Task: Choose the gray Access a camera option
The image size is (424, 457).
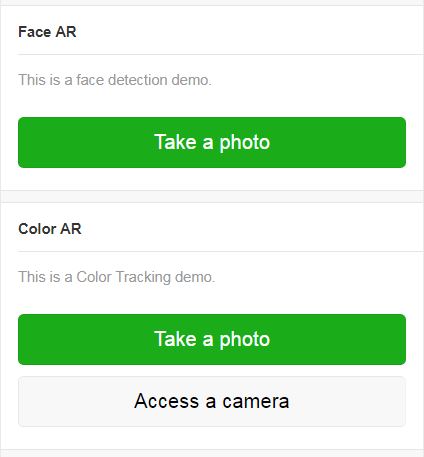Action: point(212,401)
